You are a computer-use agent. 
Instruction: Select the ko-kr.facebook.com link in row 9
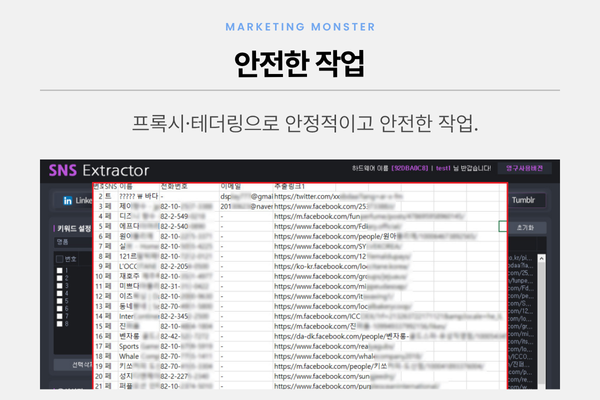click(341, 266)
